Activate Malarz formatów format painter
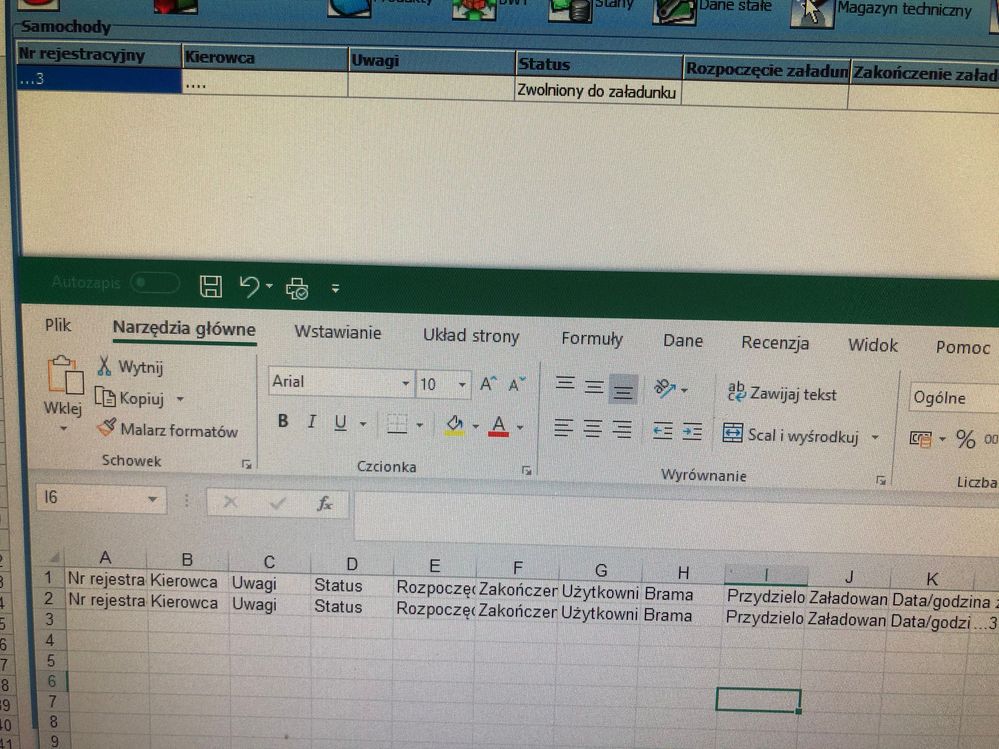The width and height of the screenshot is (999, 749). click(168, 430)
